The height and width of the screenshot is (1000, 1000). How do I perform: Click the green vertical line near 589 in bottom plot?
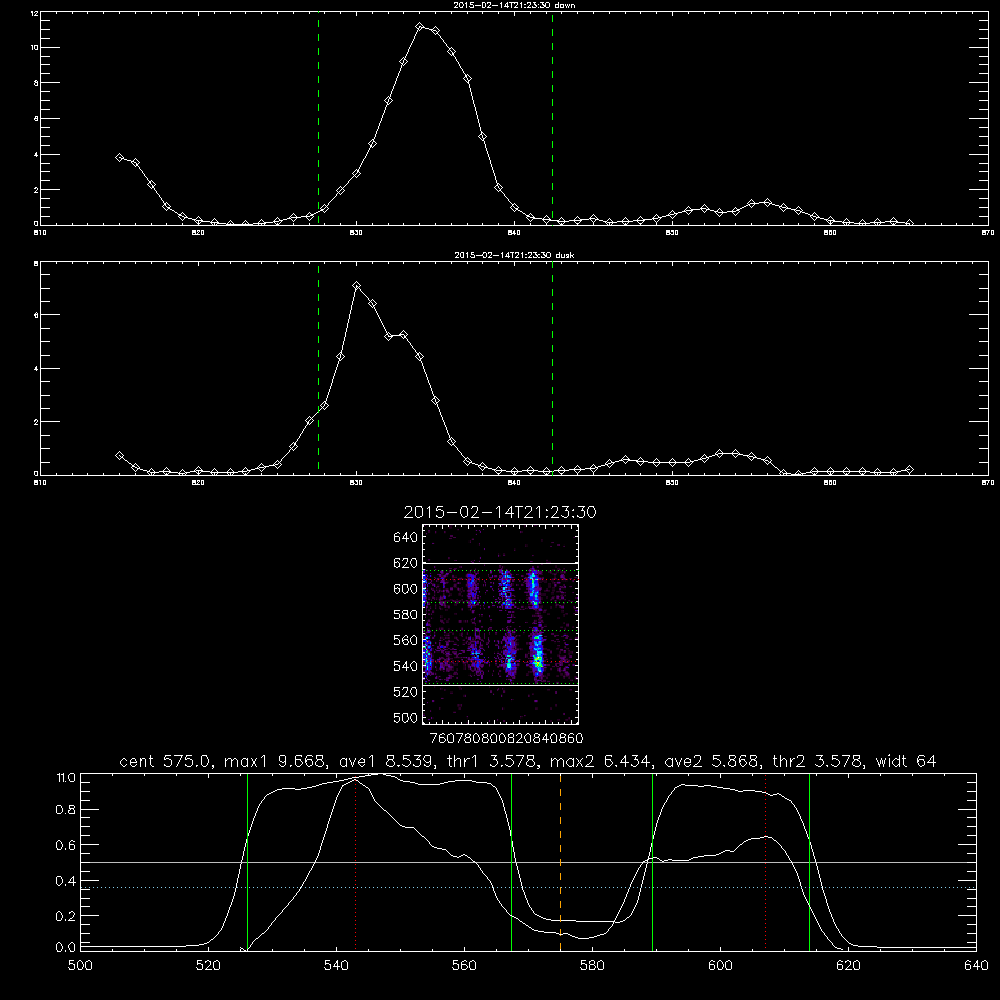652,862
